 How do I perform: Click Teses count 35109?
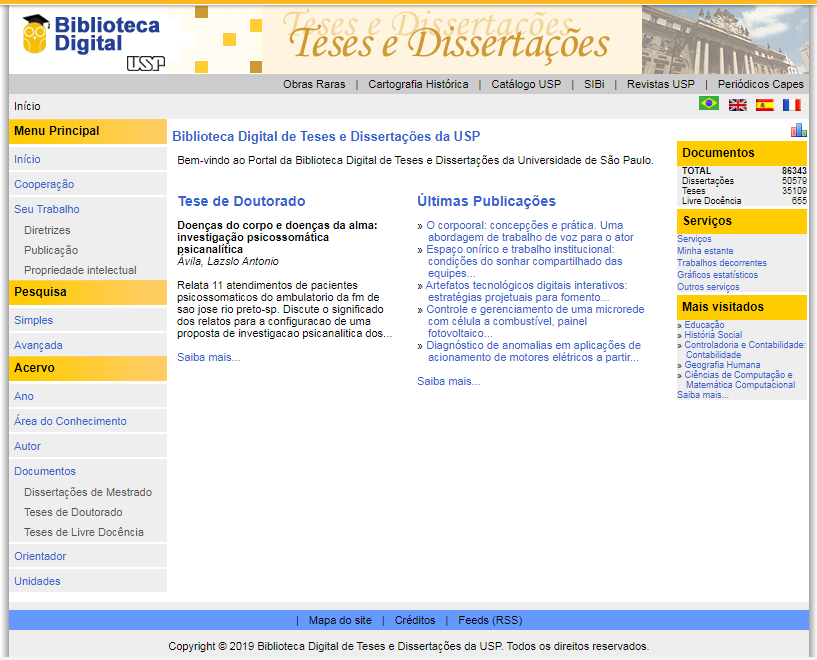coord(794,191)
